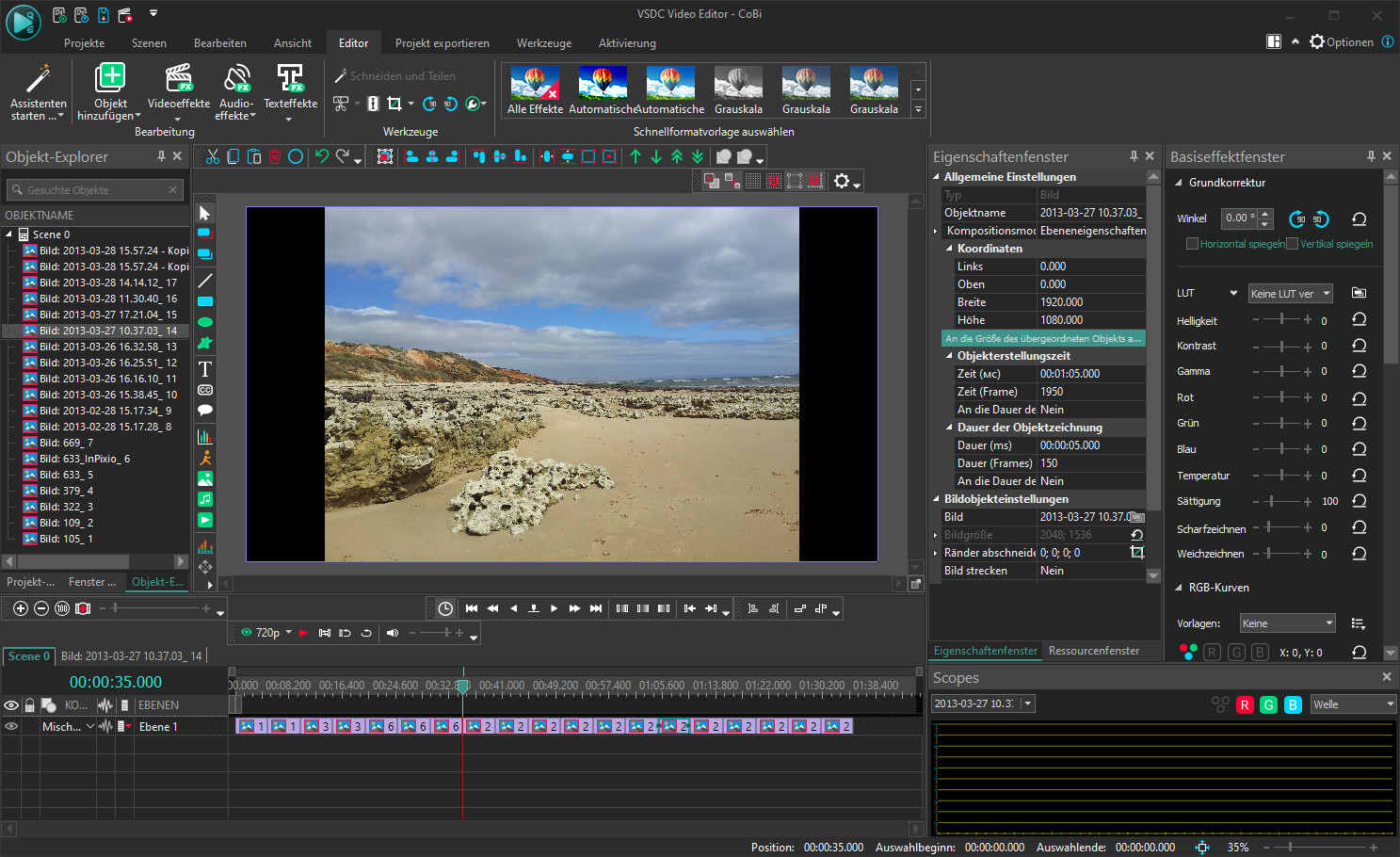The image size is (1400, 857).
Task: Collapse the Koordinaten section
Action: point(949,249)
